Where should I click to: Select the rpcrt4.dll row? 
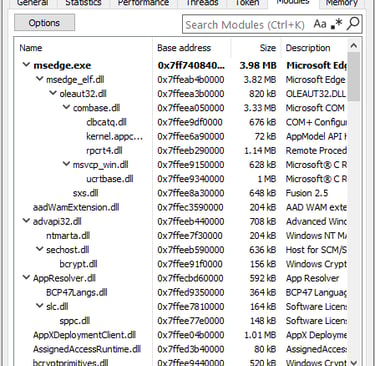point(181,150)
